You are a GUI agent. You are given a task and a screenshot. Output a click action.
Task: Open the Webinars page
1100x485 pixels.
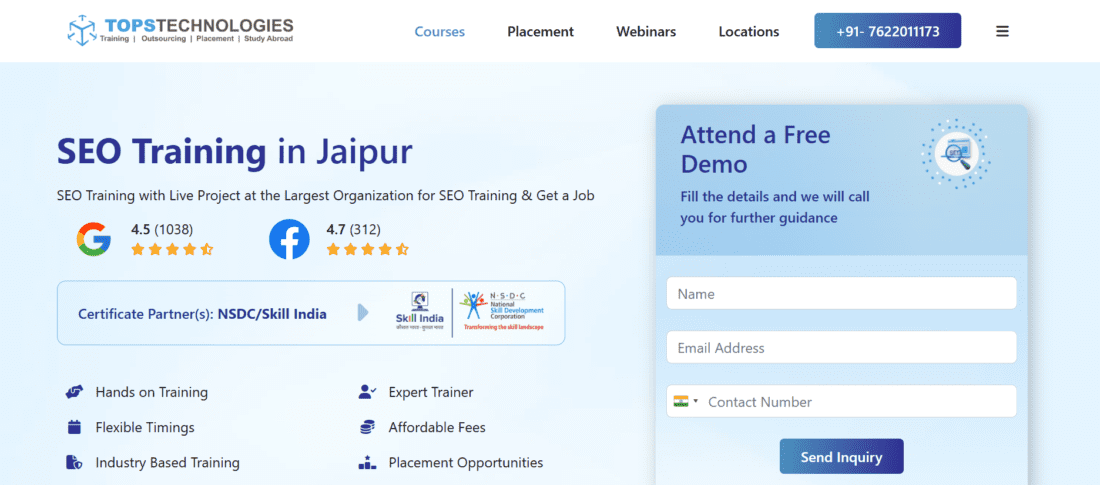coord(646,31)
